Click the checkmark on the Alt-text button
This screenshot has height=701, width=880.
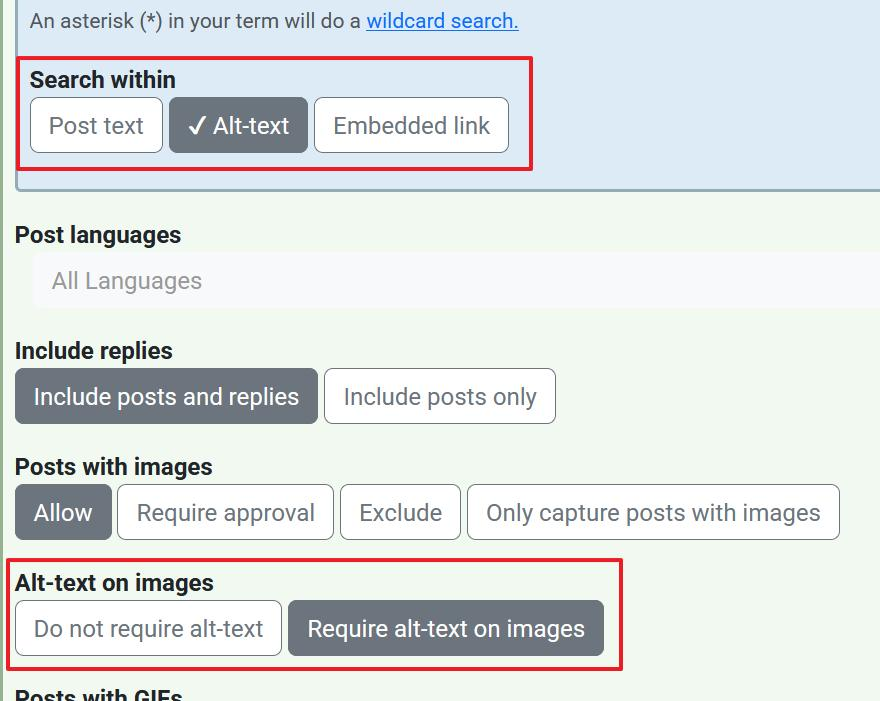[197, 126]
